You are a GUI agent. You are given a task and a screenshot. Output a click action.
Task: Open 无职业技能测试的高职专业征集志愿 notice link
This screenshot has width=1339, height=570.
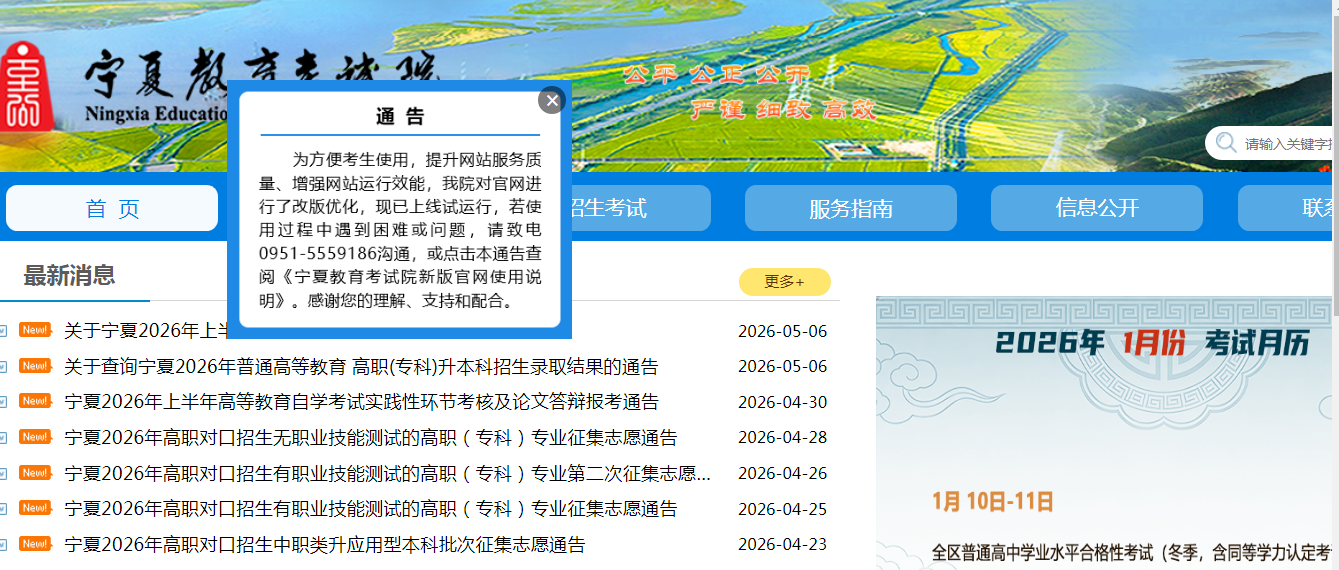[x=370, y=438]
